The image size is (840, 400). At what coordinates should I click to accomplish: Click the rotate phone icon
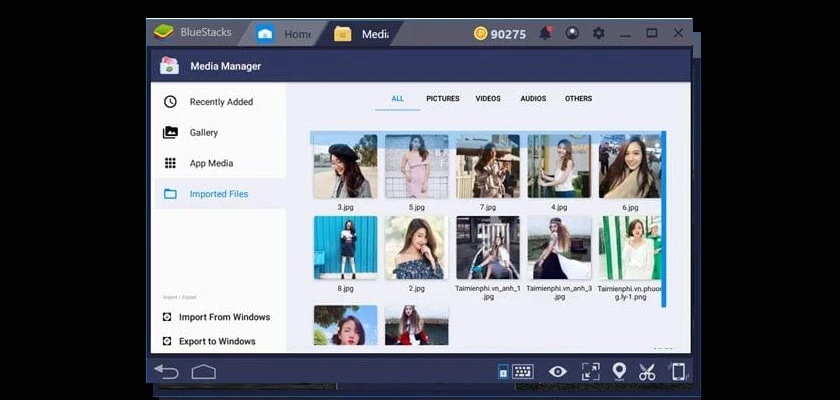click(678, 371)
